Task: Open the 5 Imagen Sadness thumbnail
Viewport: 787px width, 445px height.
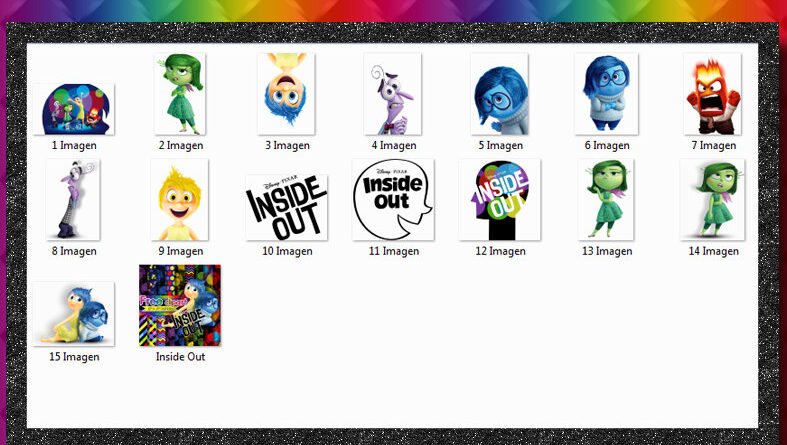Action: 499,93
